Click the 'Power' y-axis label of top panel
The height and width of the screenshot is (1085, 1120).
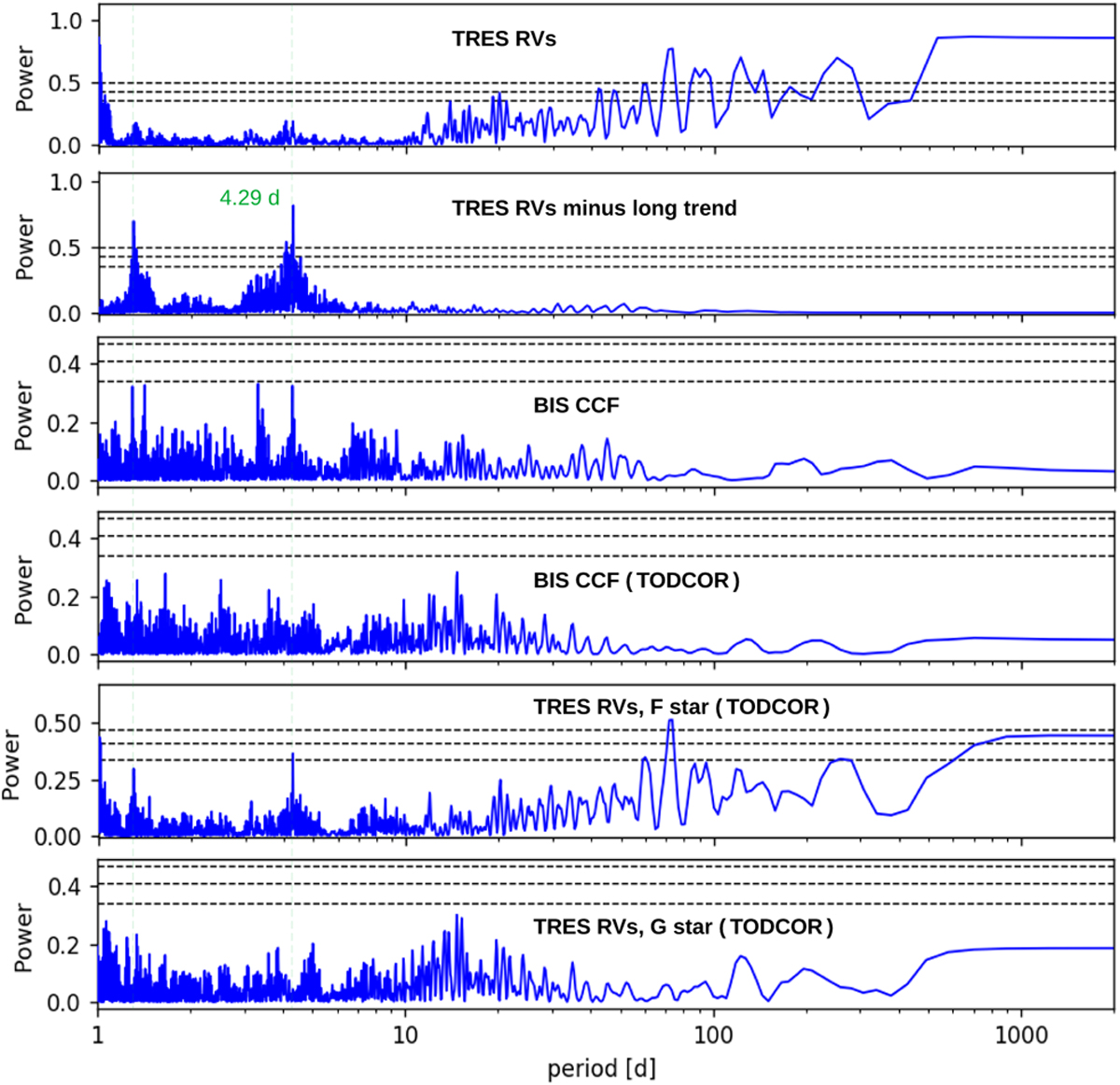coord(25,79)
